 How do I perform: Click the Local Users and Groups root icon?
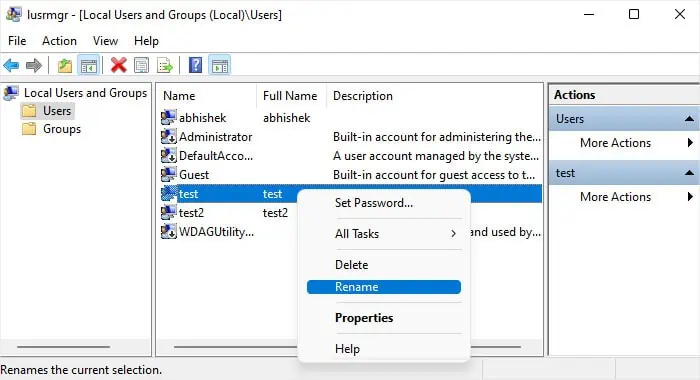pyautogui.click(x=11, y=93)
